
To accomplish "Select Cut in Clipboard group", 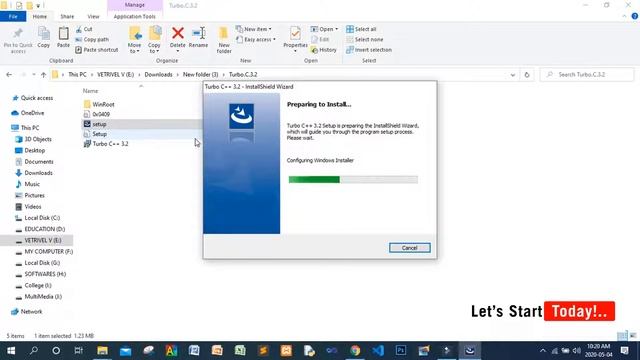I will click(x=84, y=29).
